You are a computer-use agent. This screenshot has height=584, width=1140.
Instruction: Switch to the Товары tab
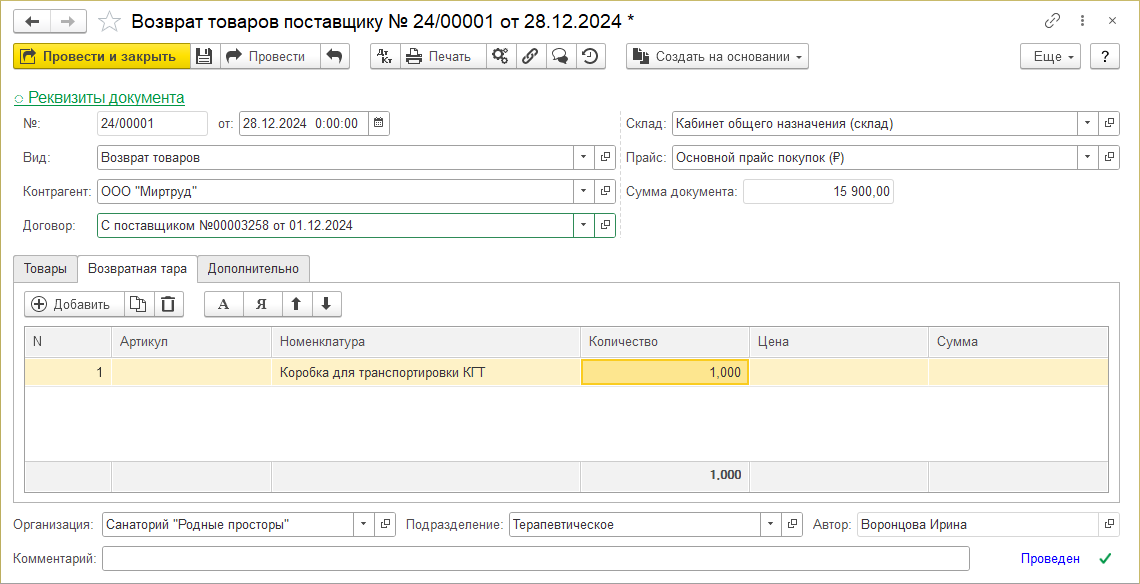pos(45,269)
